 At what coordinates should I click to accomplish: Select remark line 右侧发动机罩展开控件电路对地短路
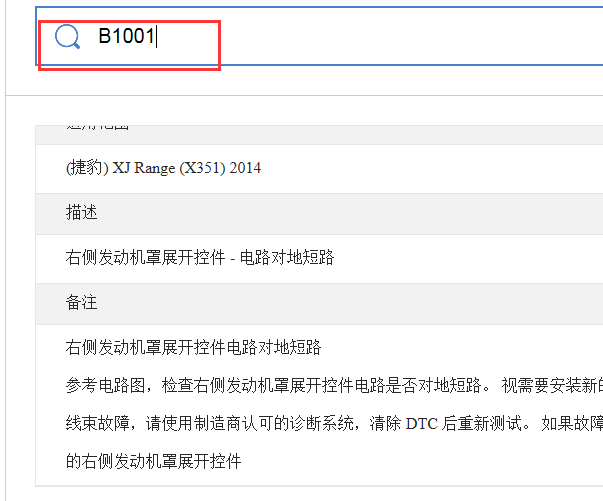193,347
